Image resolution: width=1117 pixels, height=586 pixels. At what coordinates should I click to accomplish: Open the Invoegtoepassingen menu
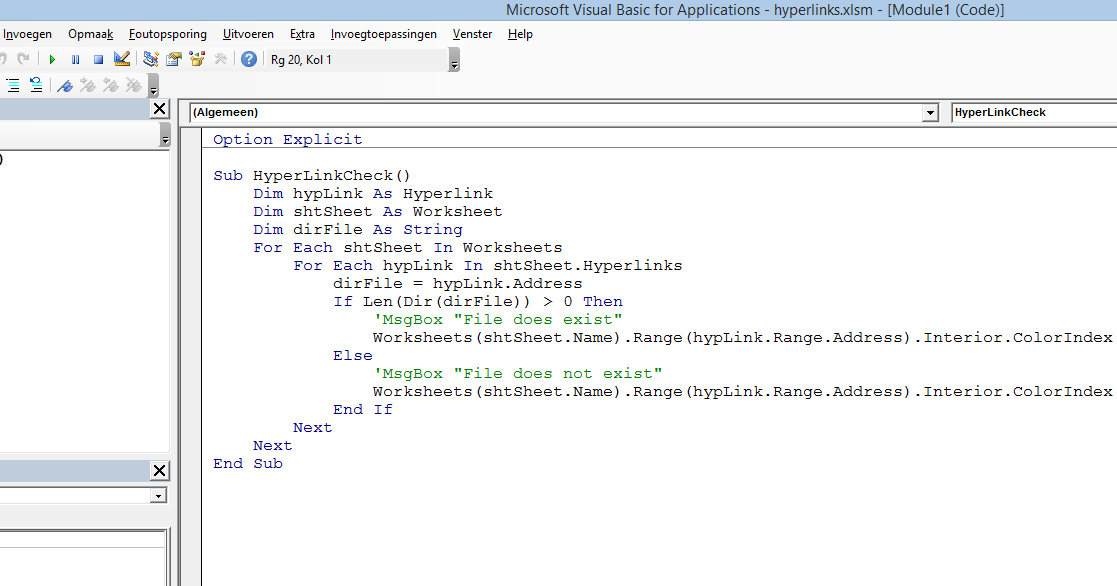(383, 34)
